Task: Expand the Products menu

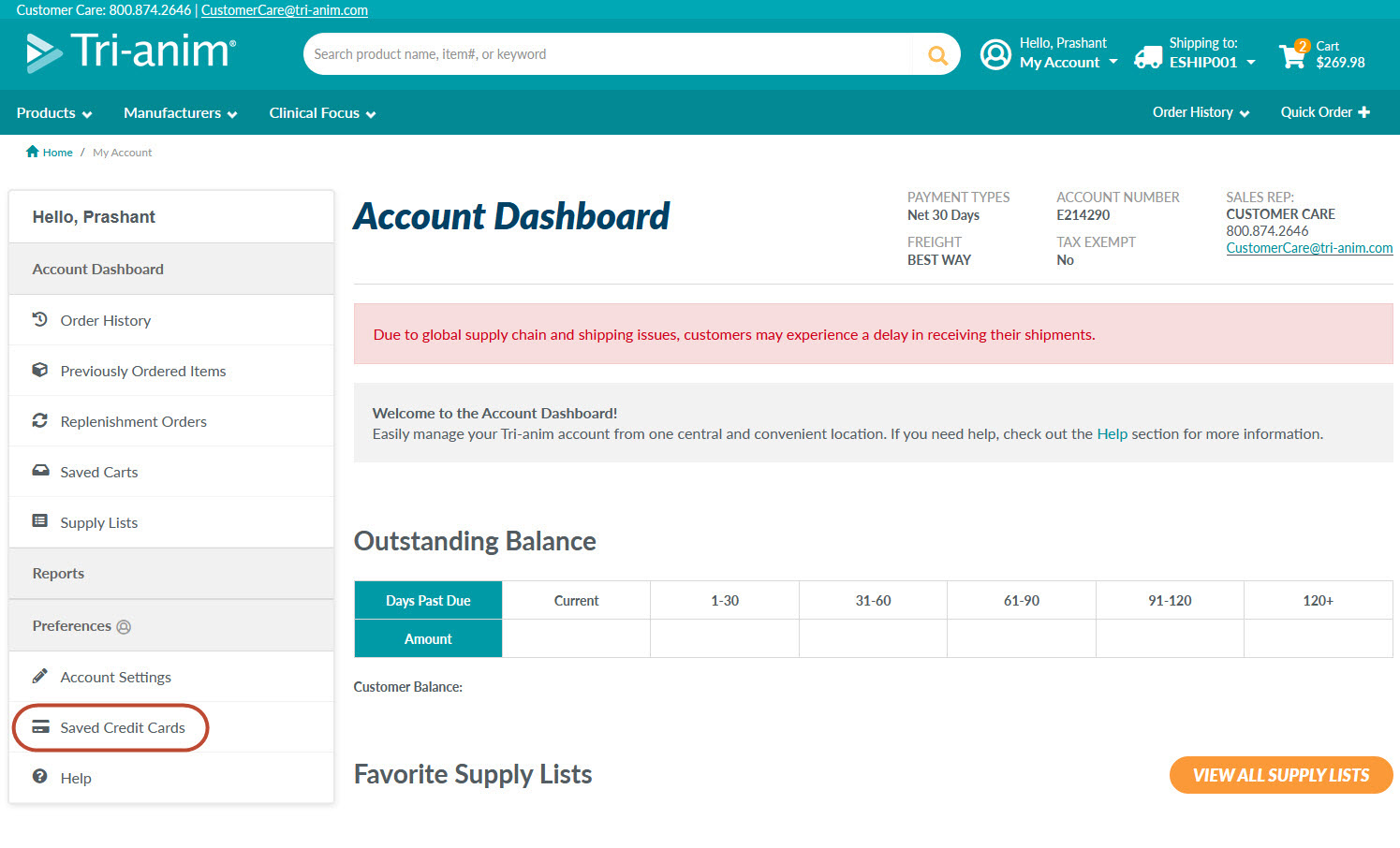Action: (54, 112)
